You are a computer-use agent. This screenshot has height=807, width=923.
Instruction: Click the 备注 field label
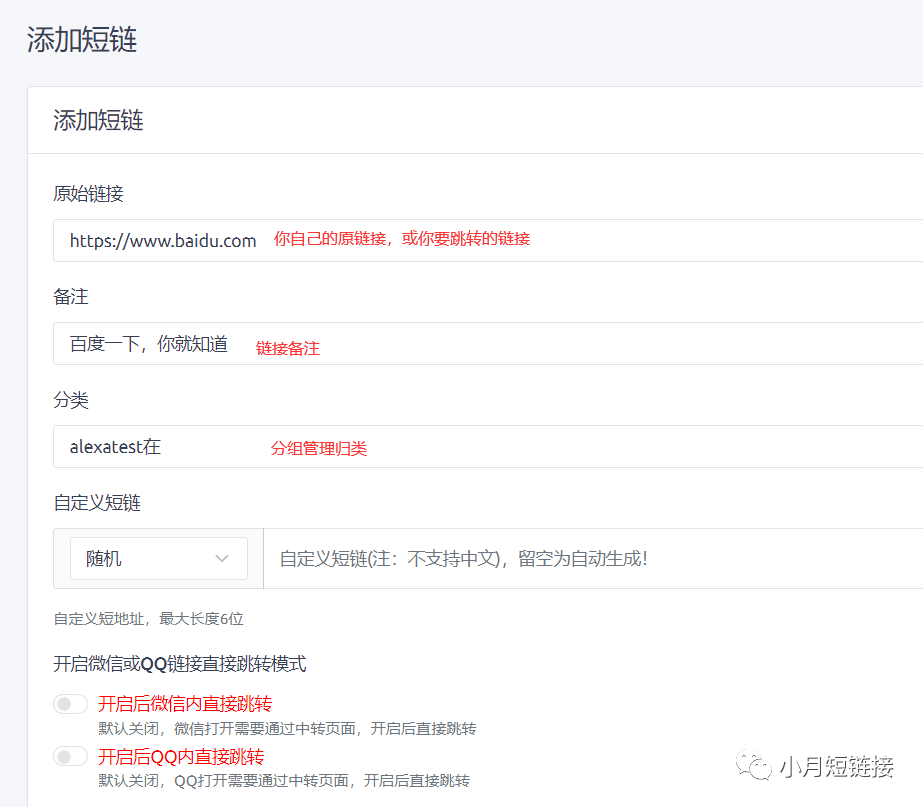71,297
